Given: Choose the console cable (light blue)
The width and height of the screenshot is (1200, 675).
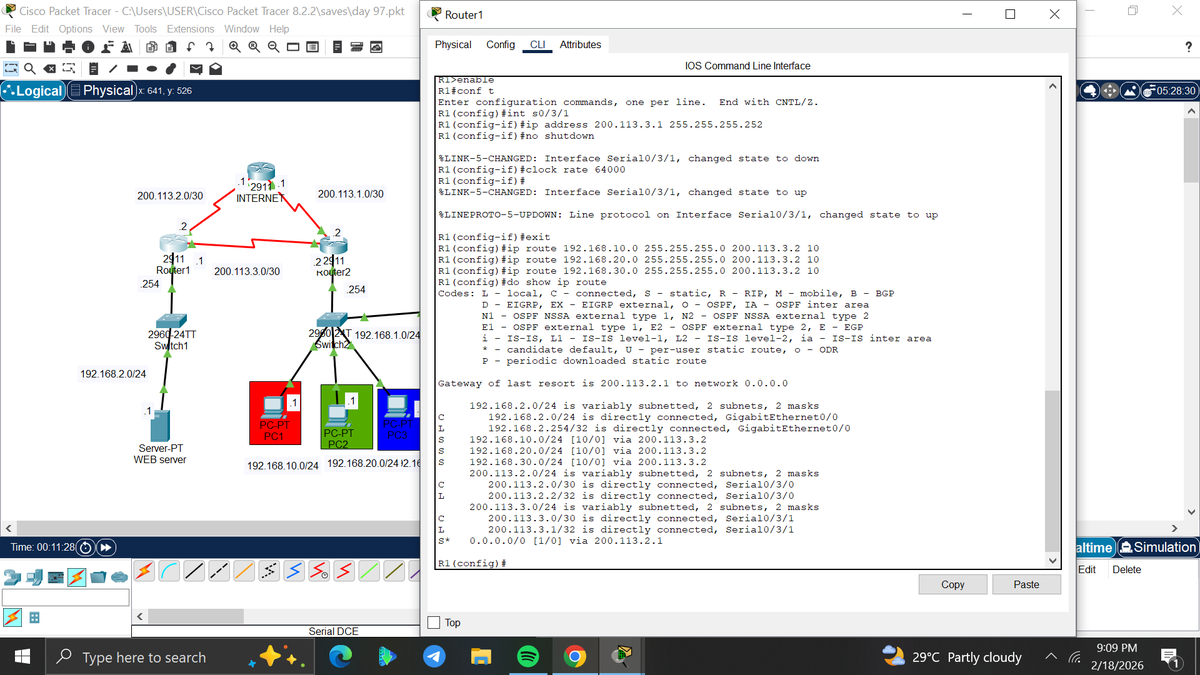Looking at the screenshot, I should point(169,570).
